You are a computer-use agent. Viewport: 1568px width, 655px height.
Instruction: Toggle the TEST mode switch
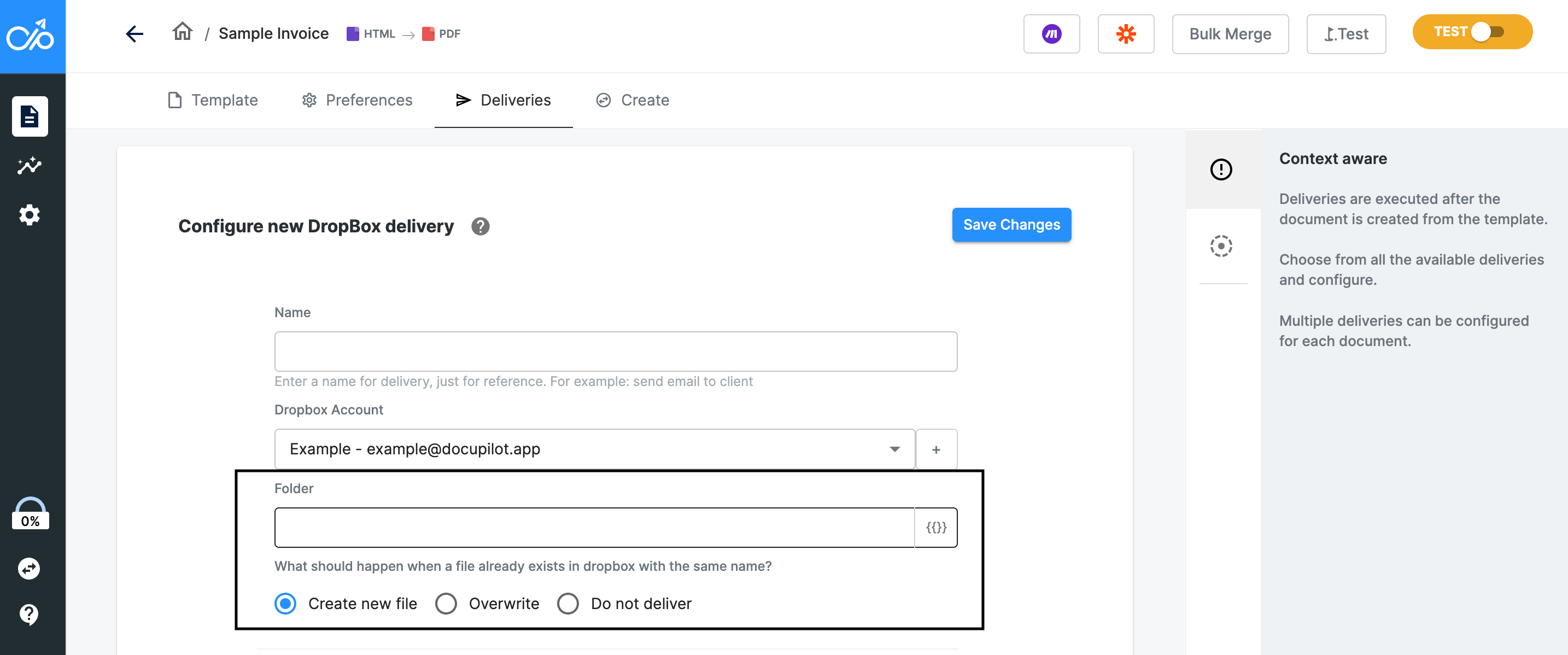1487,32
